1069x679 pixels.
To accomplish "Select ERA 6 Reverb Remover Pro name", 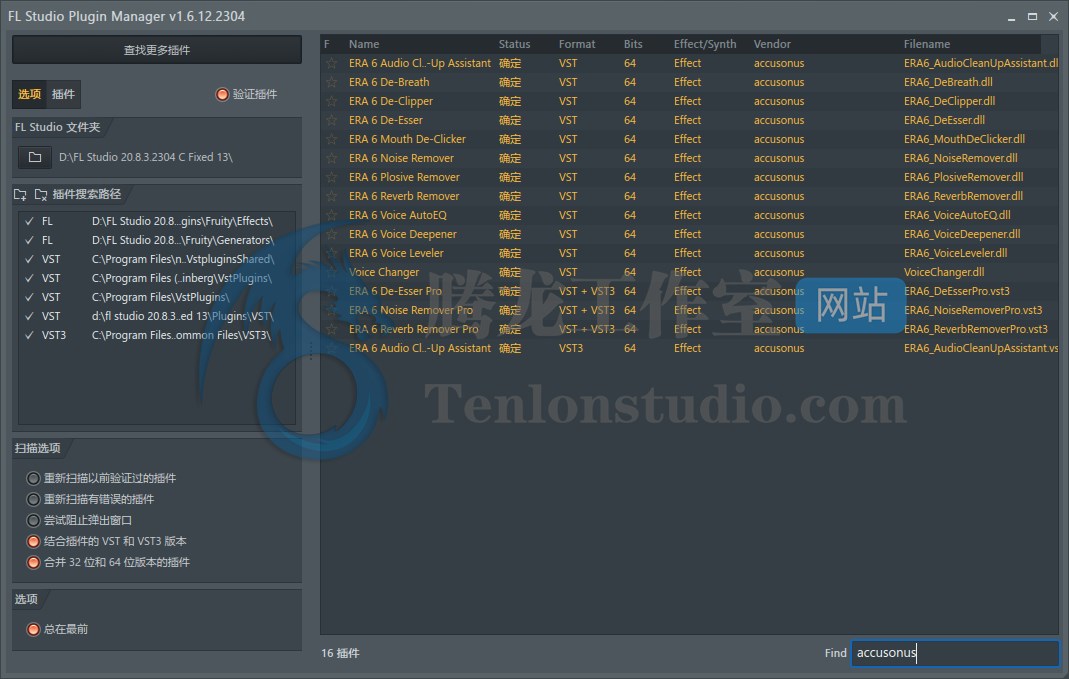I will (x=413, y=330).
